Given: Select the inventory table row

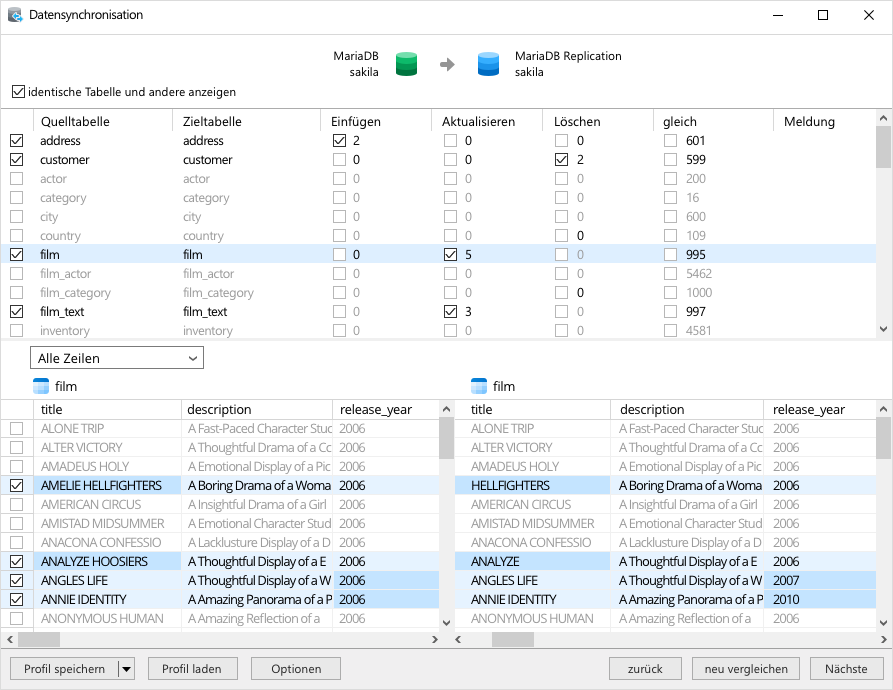Looking at the screenshot, I should 439,331.
